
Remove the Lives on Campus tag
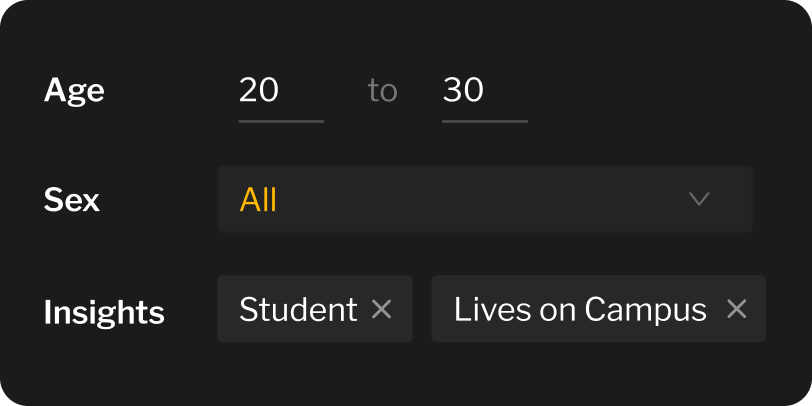(736, 310)
